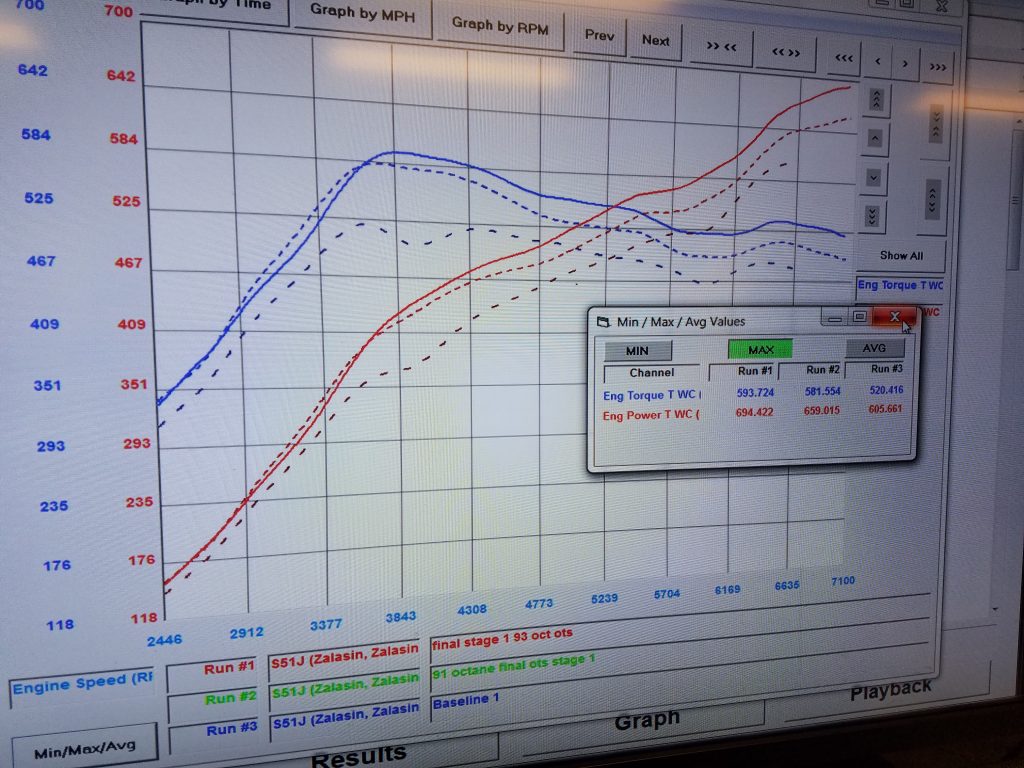The width and height of the screenshot is (1024, 768).
Task: Select the Run #1 label
Action: (228, 669)
